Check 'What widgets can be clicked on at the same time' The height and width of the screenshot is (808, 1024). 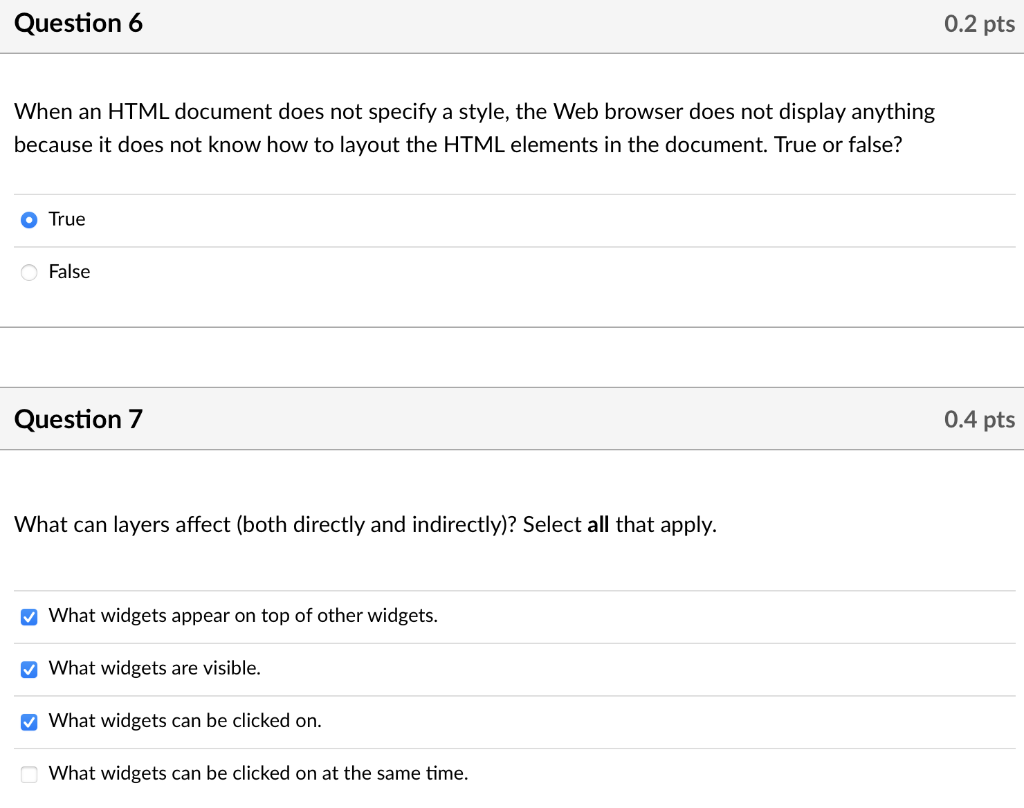29,774
